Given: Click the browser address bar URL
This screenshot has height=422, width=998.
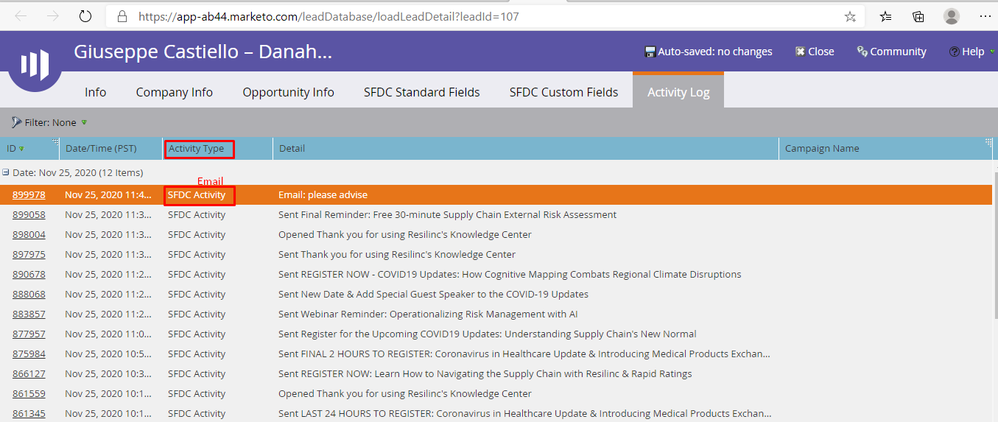Looking at the screenshot, I should (330, 17).
